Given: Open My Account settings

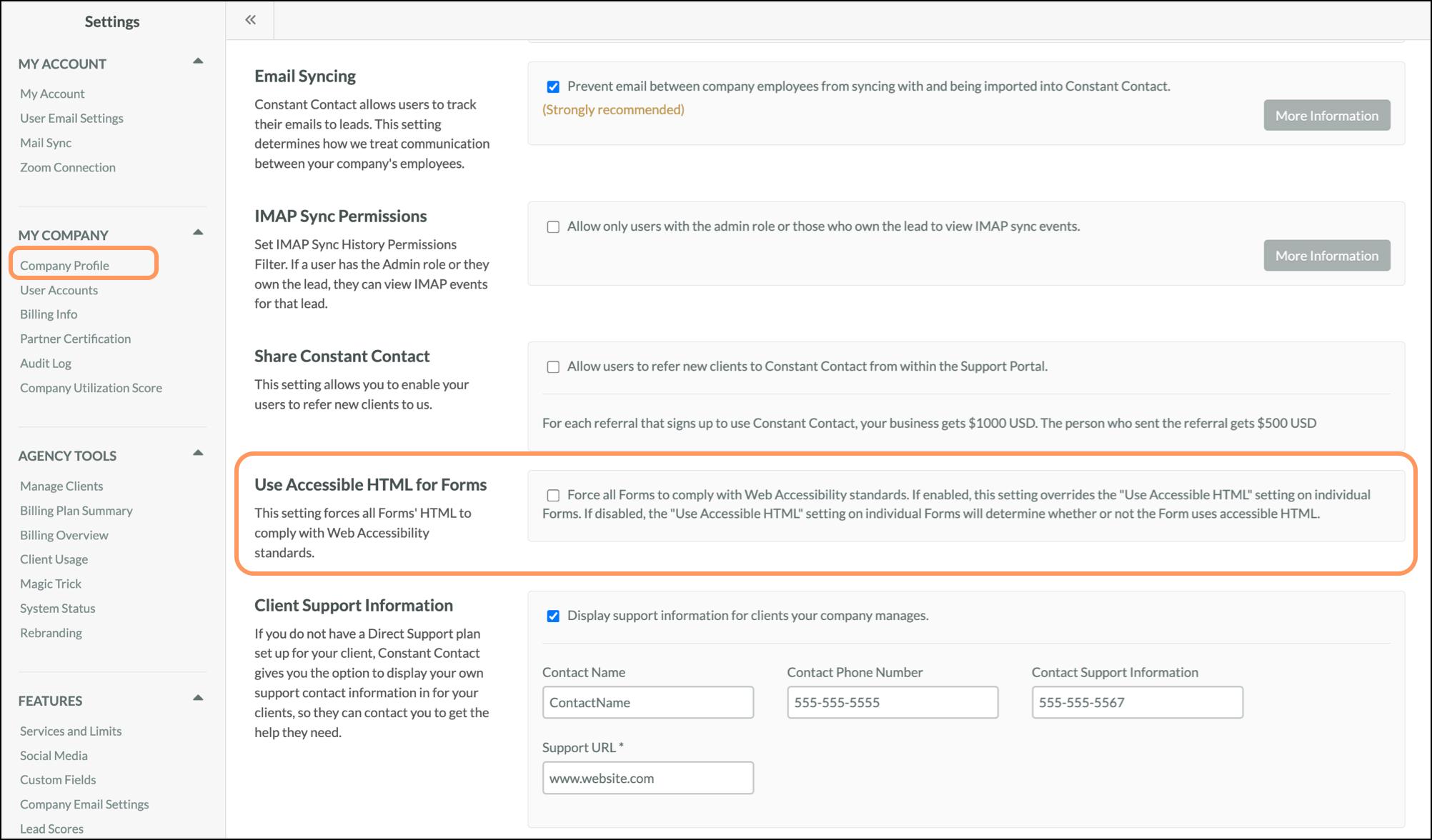Looking at the screenshot, I should click(x=52, y=94).
